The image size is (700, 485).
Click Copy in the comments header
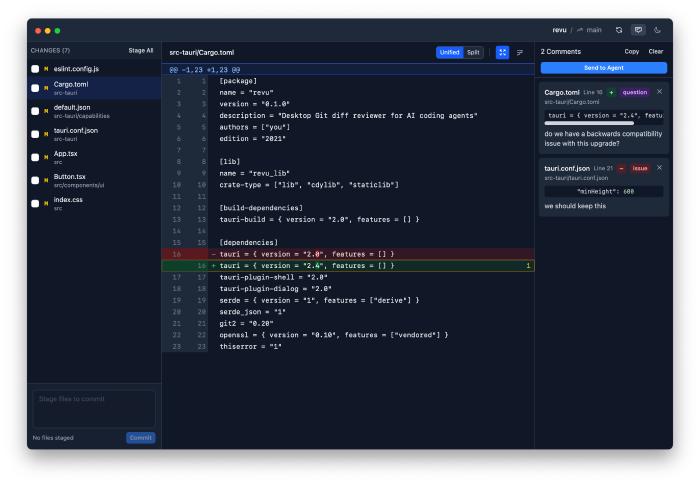pos(632,51)
